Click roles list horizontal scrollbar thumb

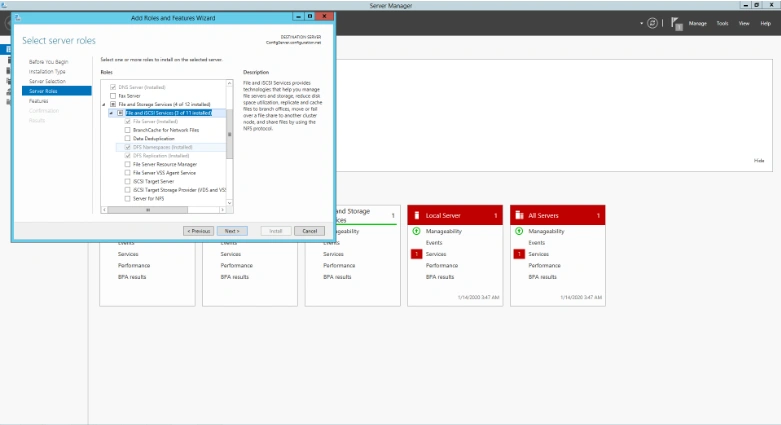[148, 210]
